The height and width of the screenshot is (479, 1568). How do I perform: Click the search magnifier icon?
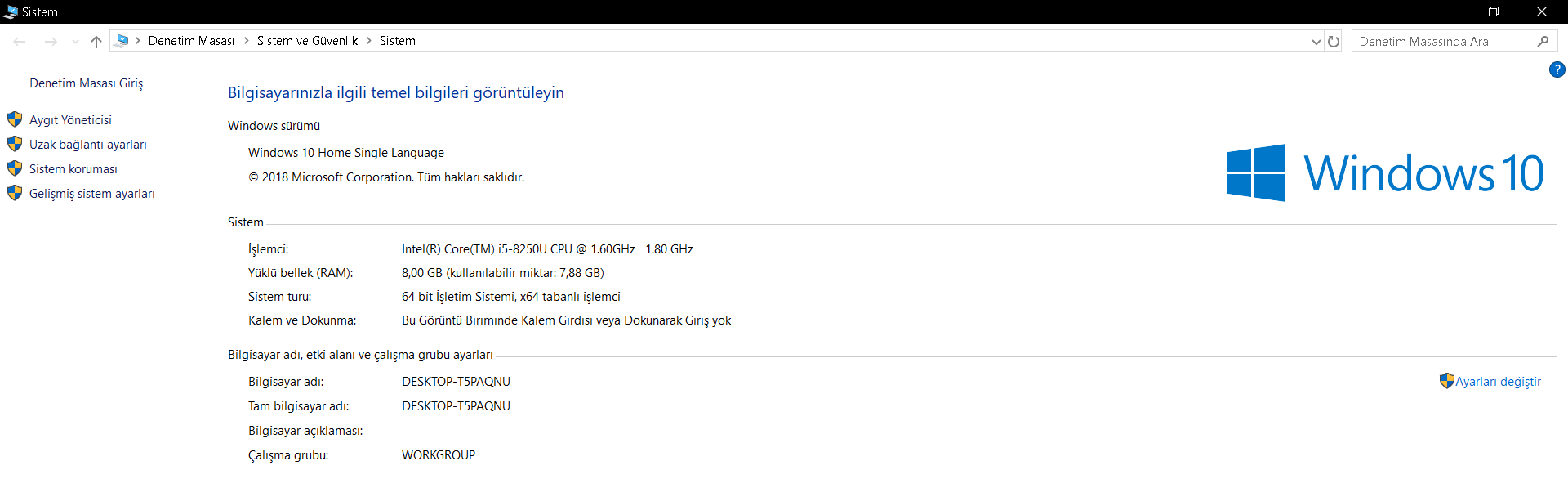(1543, 41)
